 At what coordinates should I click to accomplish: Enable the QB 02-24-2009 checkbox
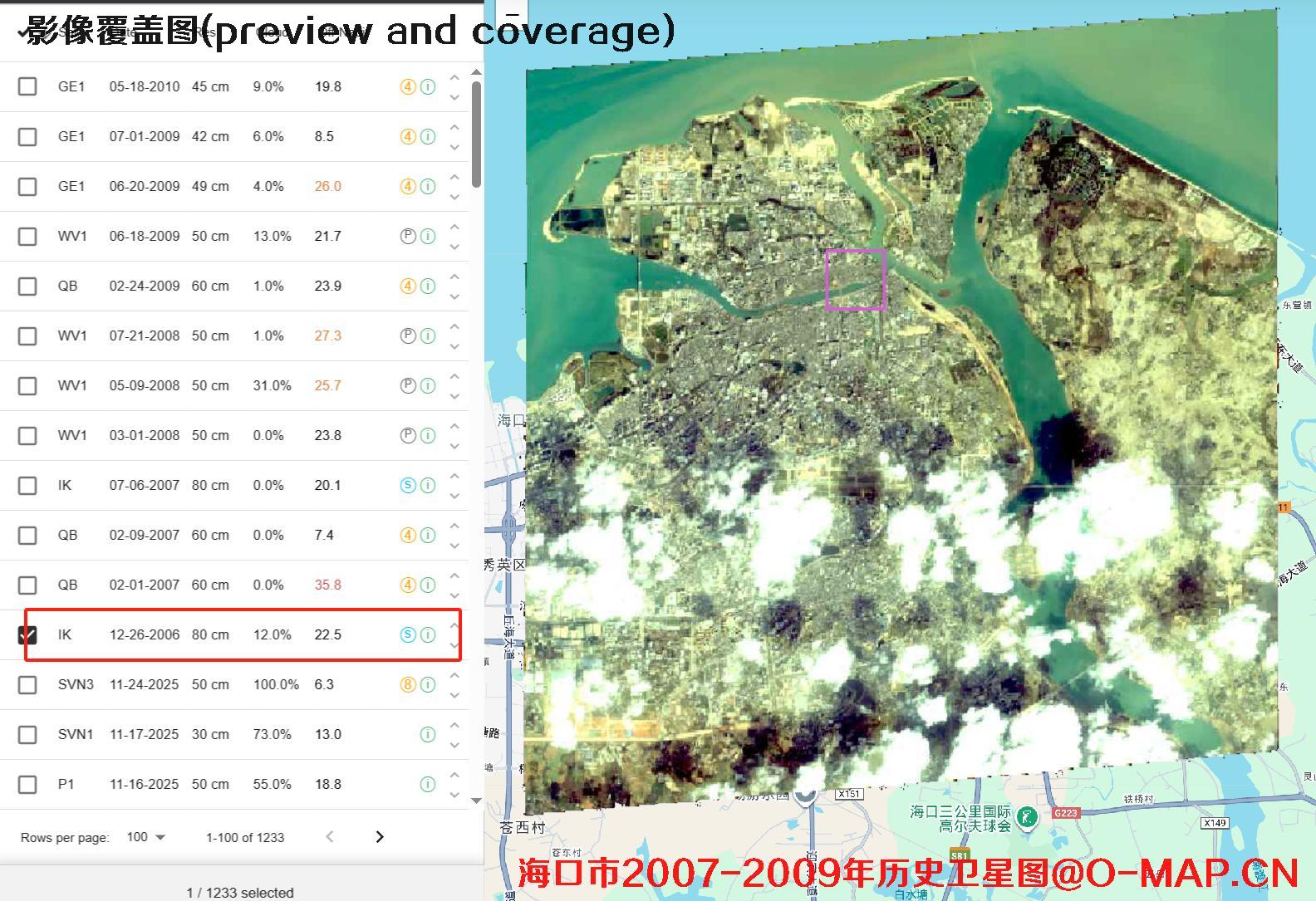point(27,286)
